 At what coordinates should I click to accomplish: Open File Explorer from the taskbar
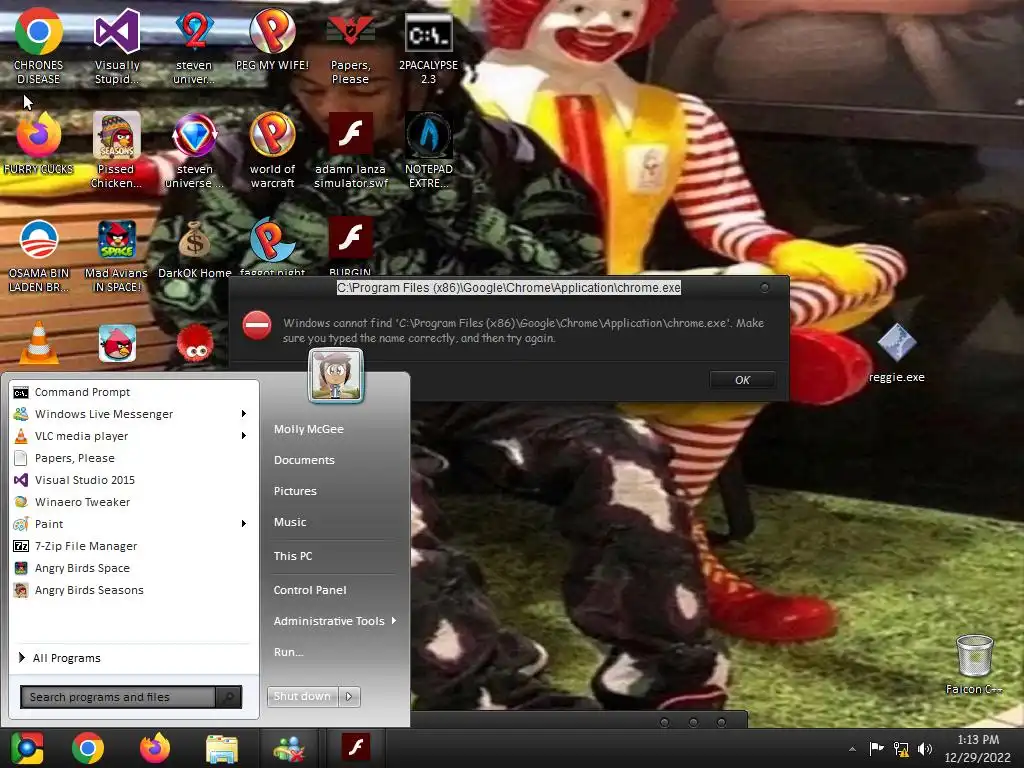(222, 749)
